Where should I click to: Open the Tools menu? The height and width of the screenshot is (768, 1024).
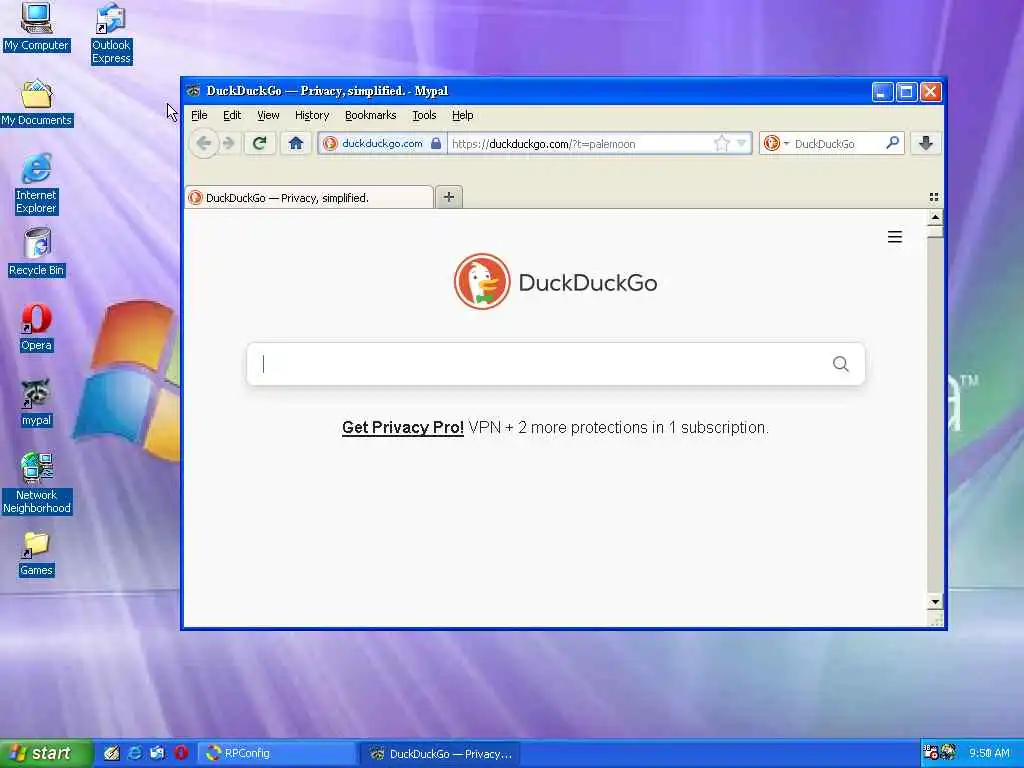(x=424, y=115)
